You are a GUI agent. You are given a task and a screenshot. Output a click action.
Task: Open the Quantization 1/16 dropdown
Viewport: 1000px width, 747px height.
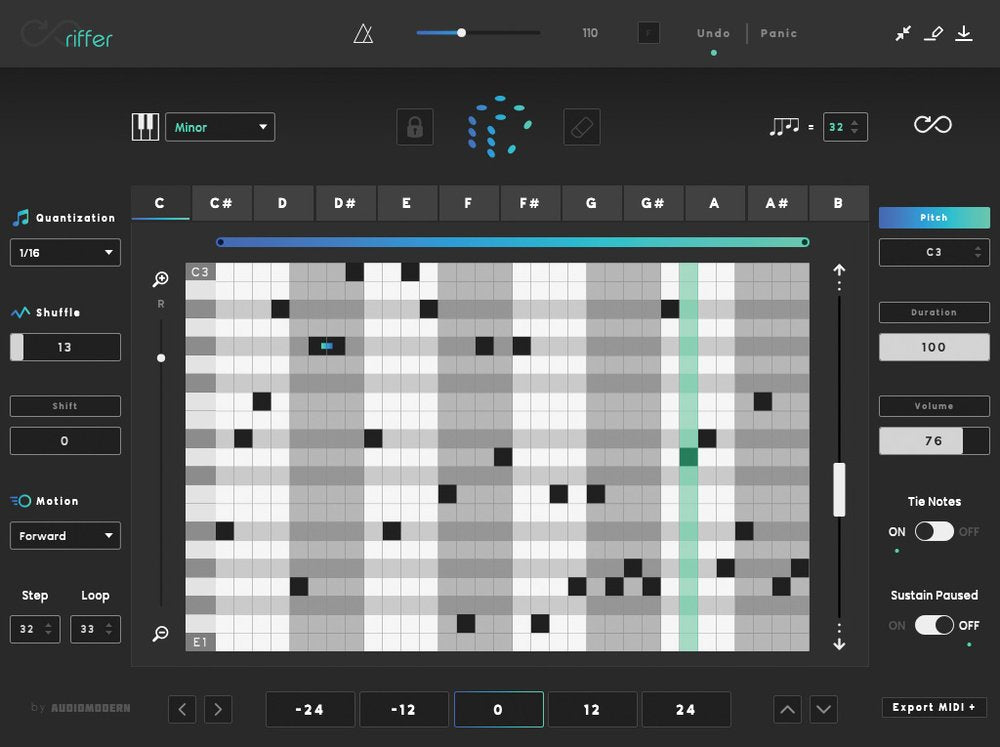point(65,253)
